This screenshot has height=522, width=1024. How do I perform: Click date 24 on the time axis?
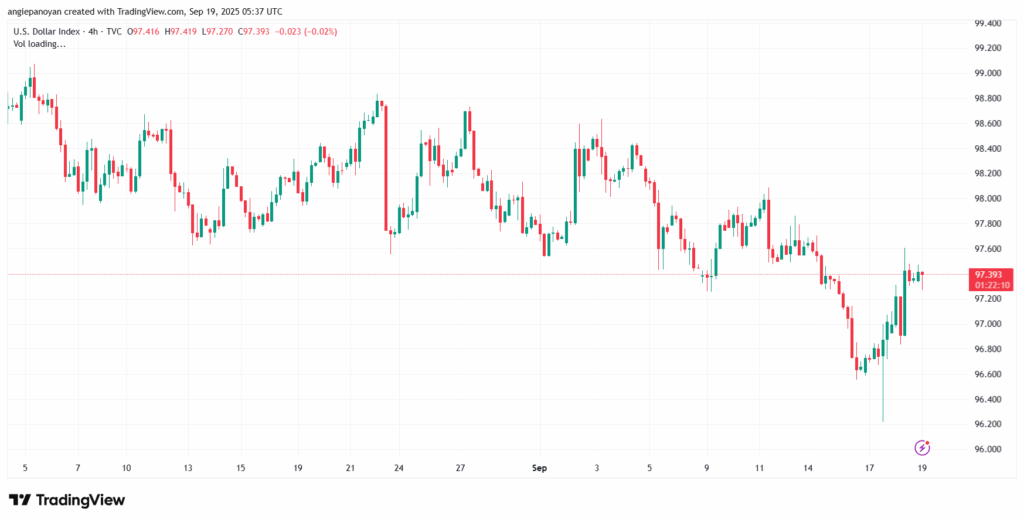(399, 467)
